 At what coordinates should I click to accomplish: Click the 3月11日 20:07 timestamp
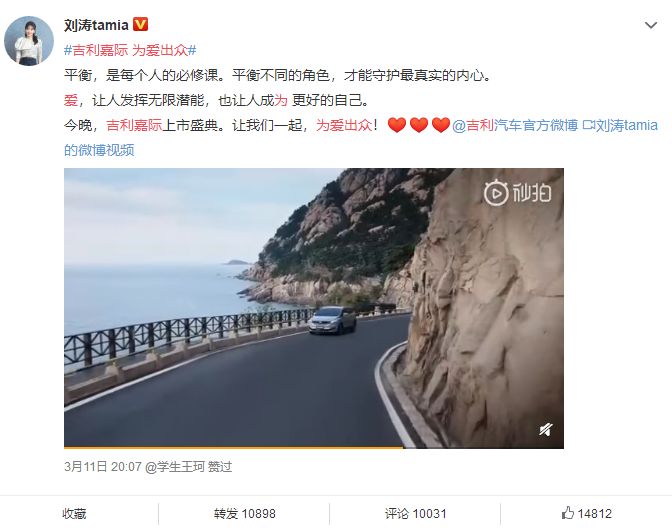click(103, 466)
